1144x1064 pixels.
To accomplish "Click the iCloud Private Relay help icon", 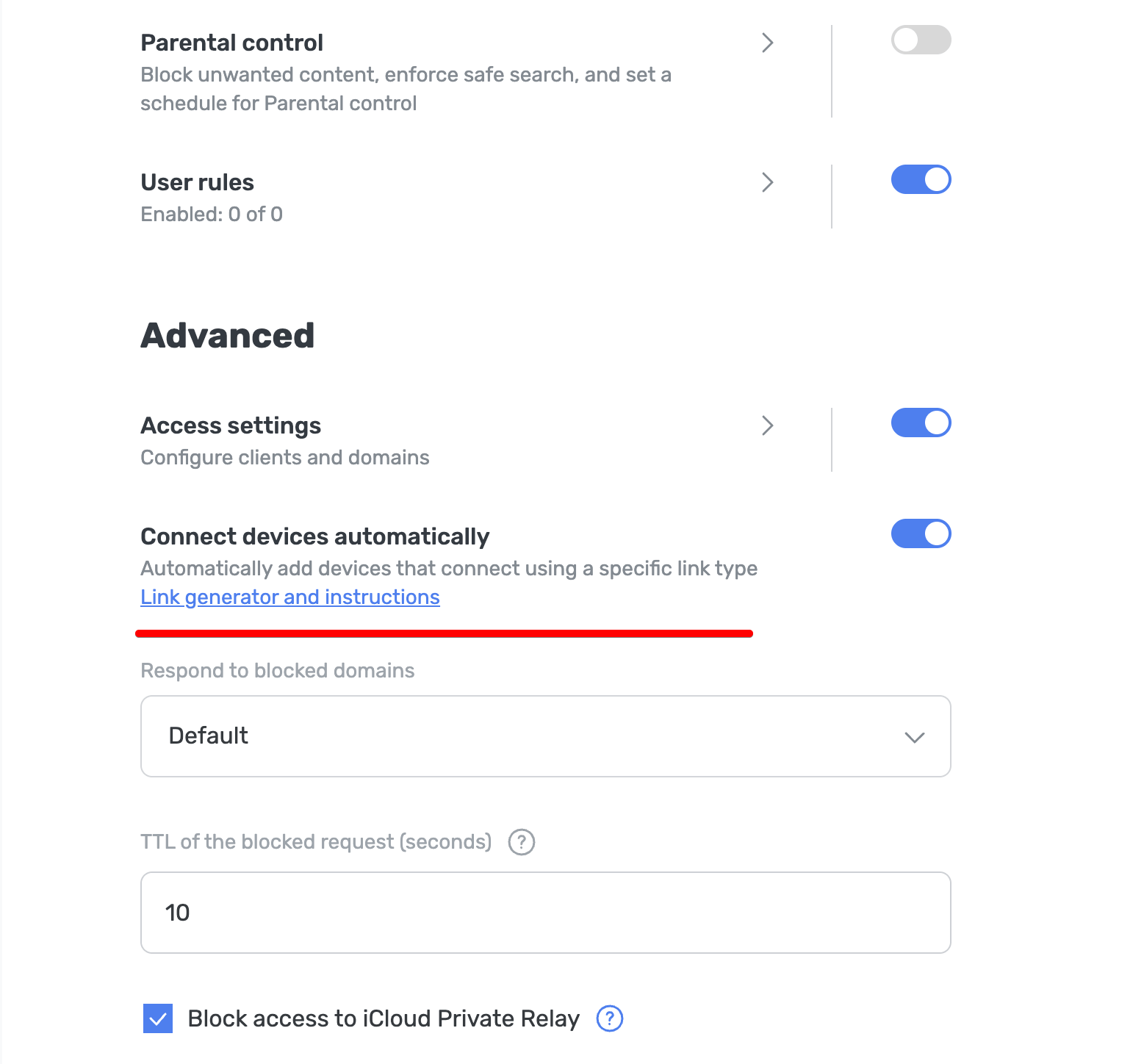I will pos(608,1018).
